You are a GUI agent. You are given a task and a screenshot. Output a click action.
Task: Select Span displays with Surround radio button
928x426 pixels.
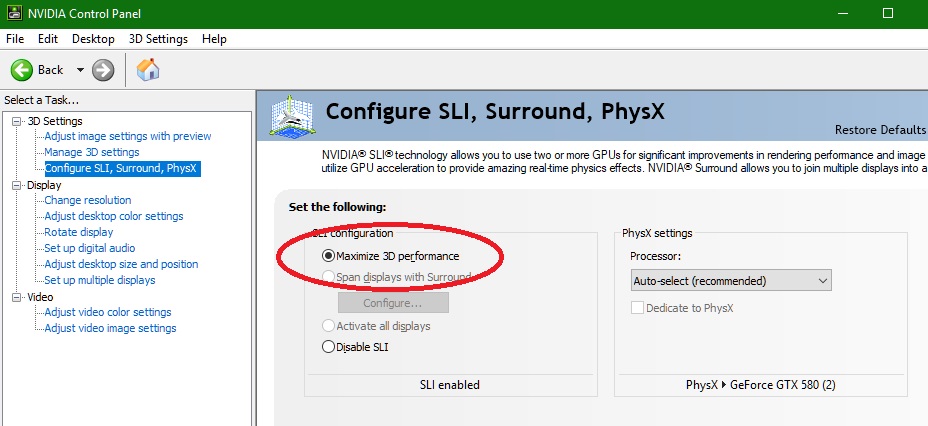tap(328, 276)
